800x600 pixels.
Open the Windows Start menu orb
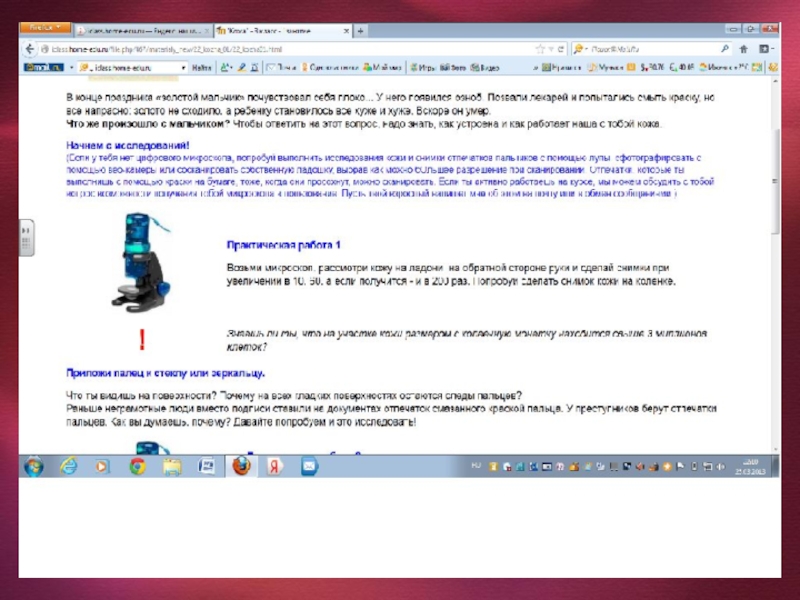(x=33, y=466)
